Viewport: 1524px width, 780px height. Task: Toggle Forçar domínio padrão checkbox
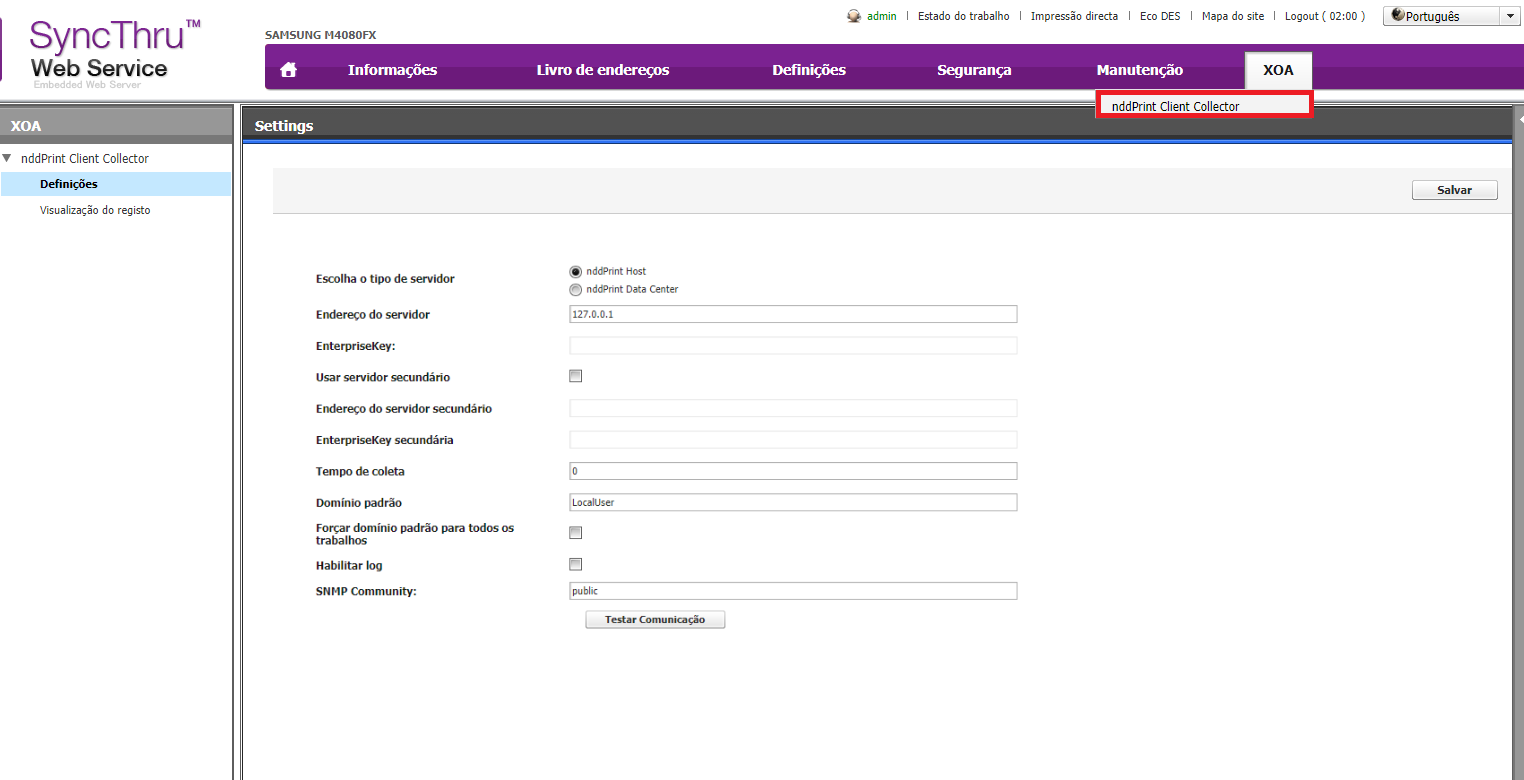click(575, 533)
